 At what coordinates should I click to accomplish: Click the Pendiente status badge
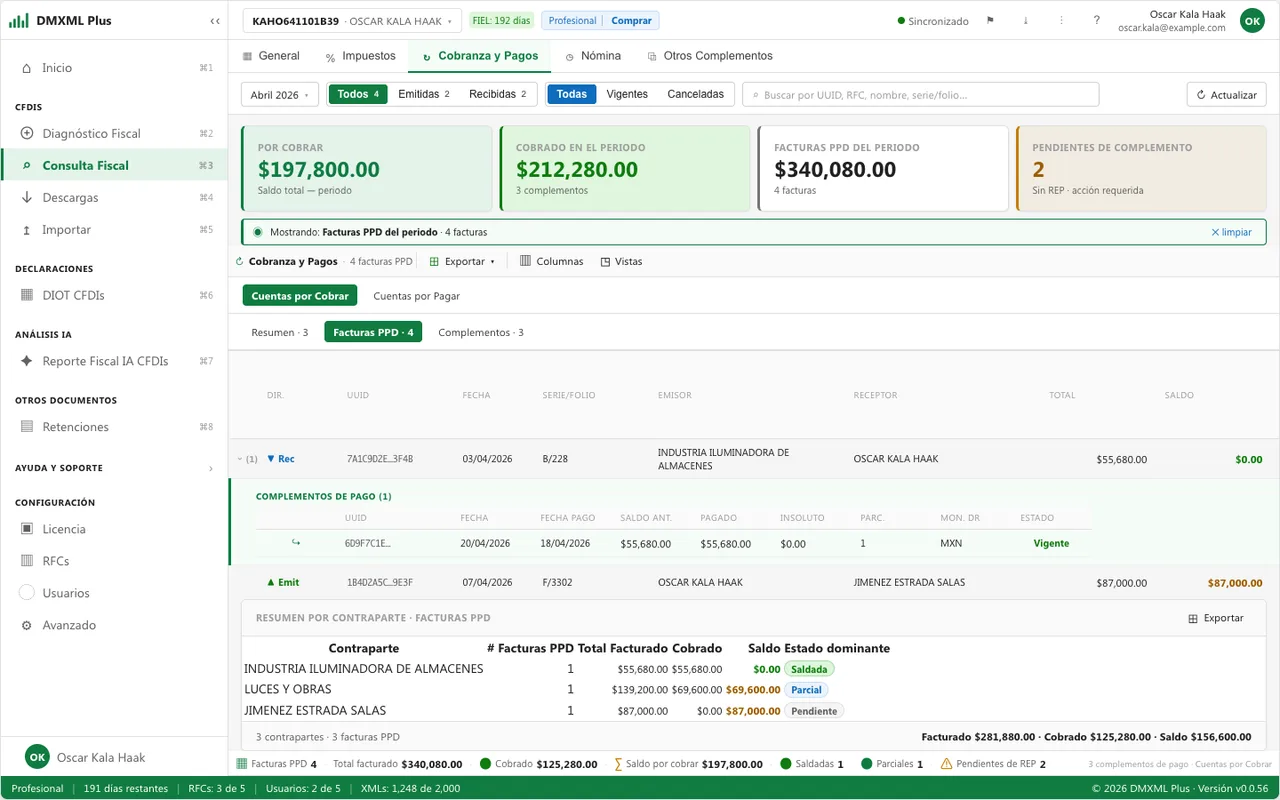coord(814,711)
